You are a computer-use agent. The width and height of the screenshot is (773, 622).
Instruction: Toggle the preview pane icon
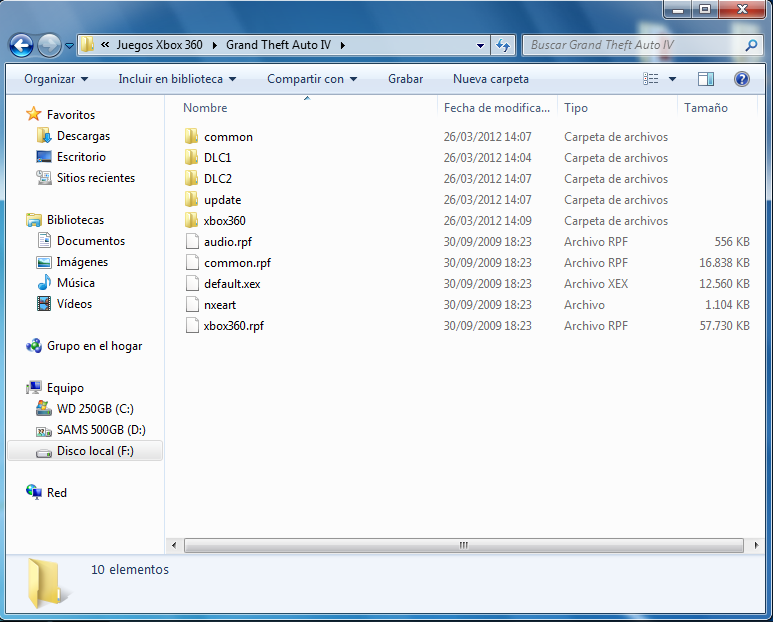pyautogui.click(x=706, y=79)
